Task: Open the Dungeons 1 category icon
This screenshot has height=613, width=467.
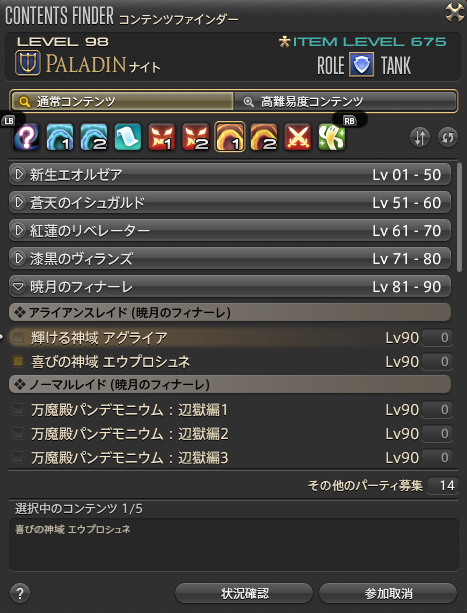Action: click(60, 137)
